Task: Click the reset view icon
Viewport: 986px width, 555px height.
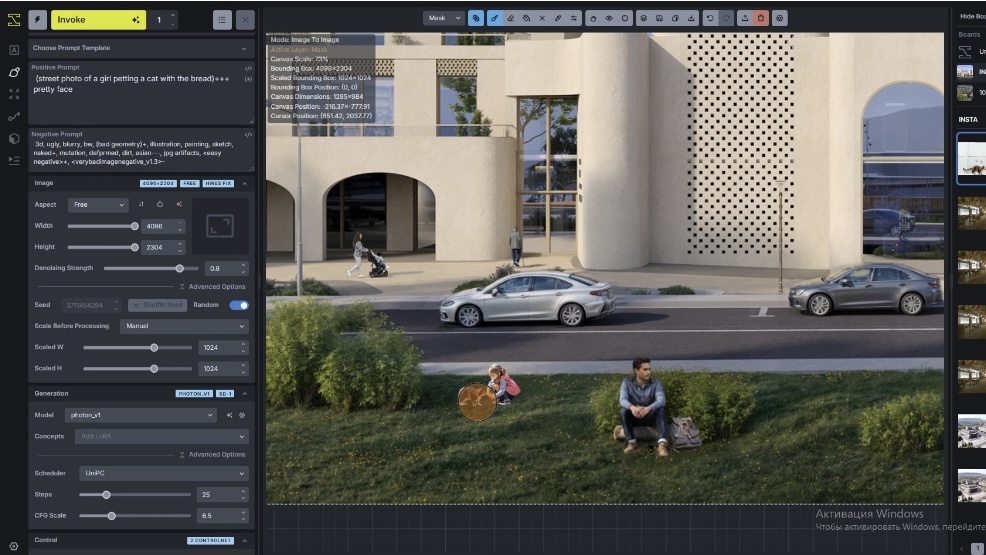Action: 624,18
